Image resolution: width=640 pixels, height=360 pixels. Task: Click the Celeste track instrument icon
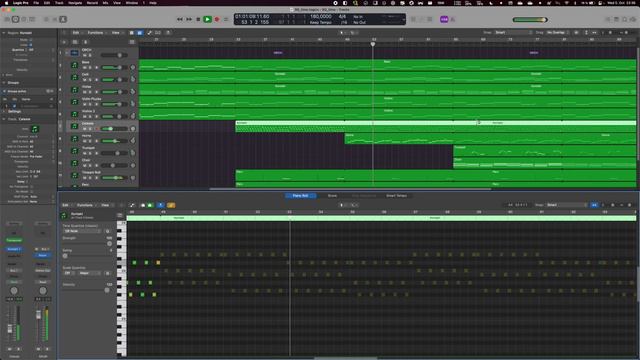click(74, 126)
